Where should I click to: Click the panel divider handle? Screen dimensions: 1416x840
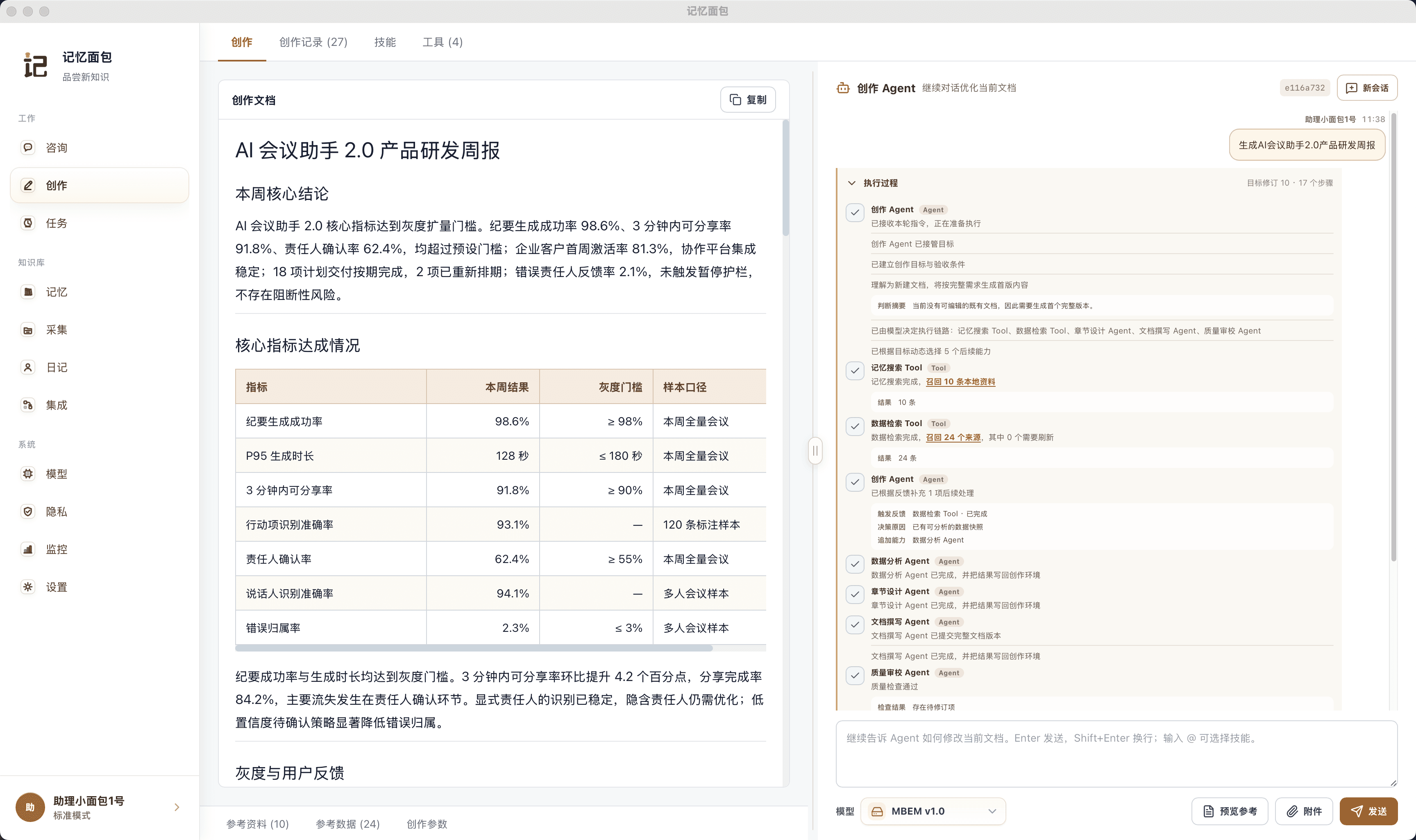coord(815,451)
